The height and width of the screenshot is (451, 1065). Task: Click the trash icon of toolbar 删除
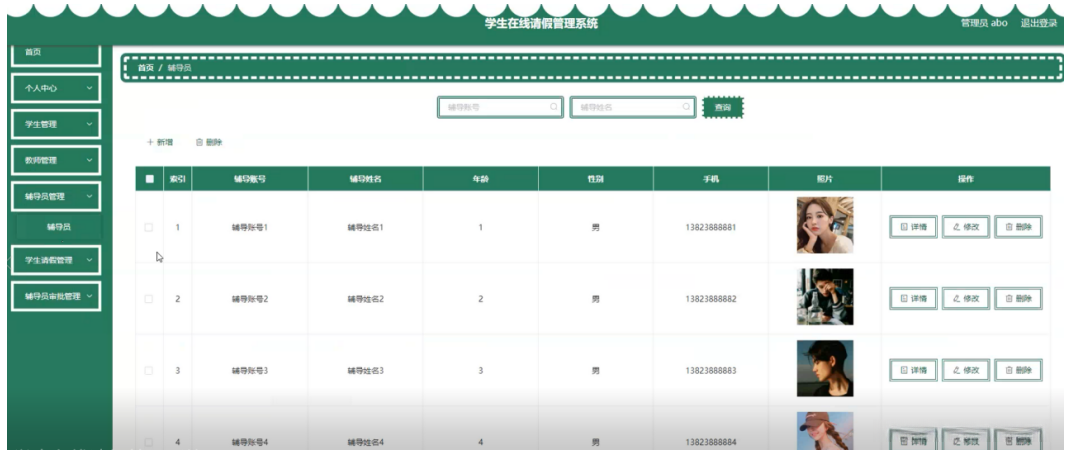tap(199, 143)
